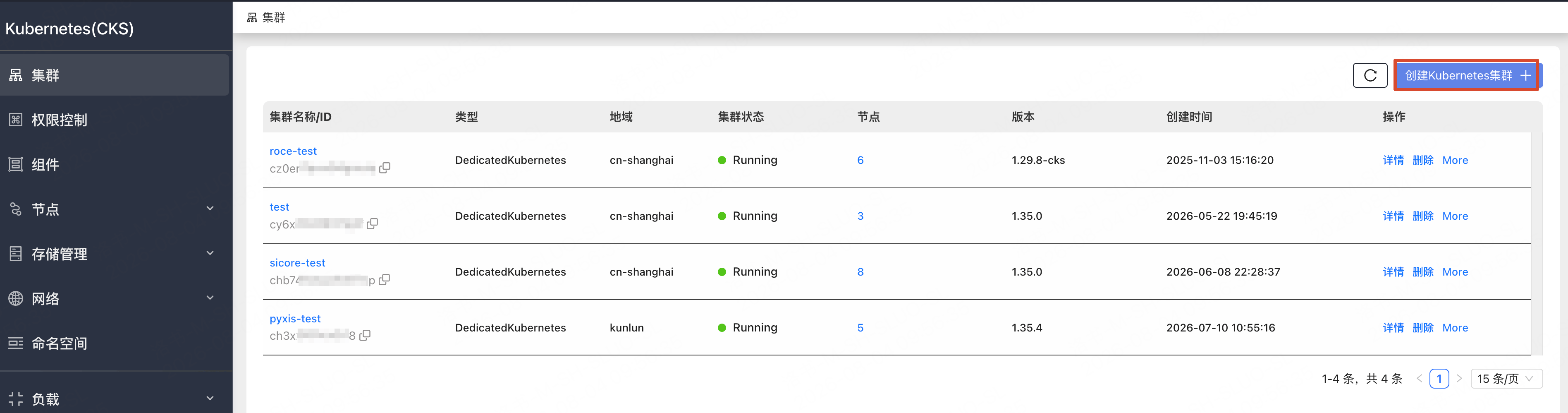Open the 15 条/页 page size dropdown
The height and width of the screenshot is (413, 1568).
tap(1506, 379)
